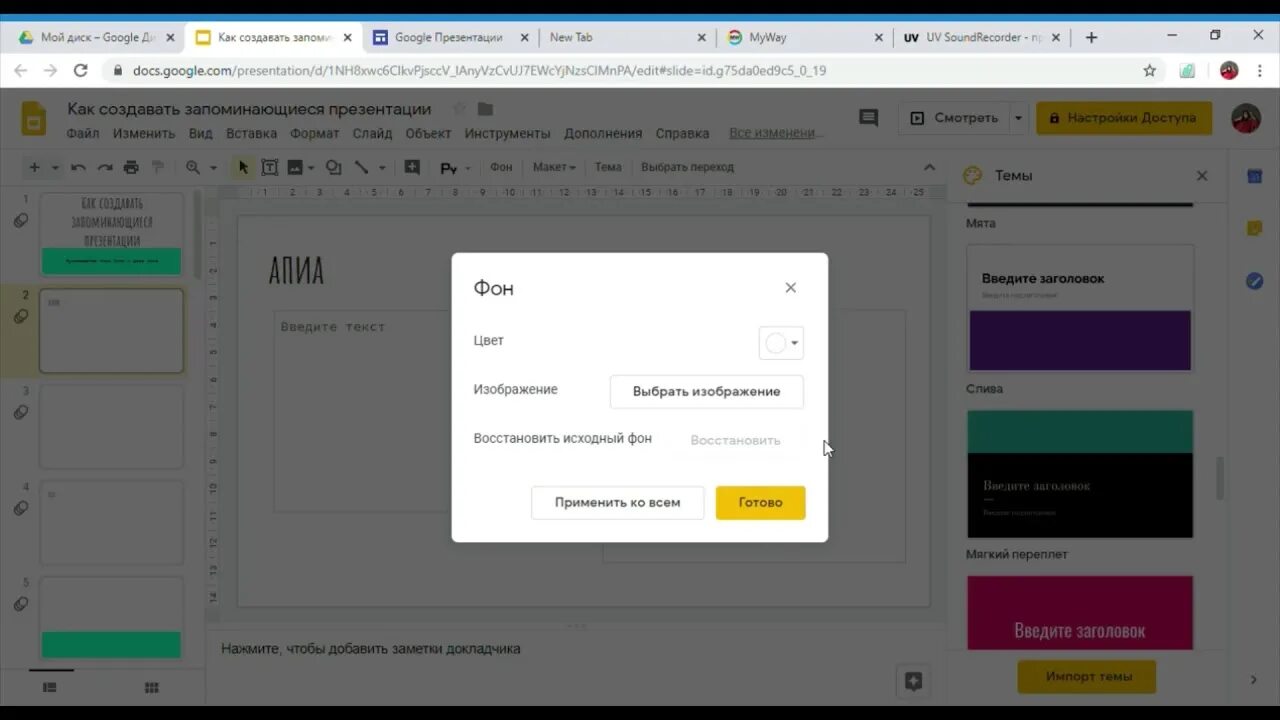Switch to the Google Презентации browser tab
The height and width of the screenshot is (720, 1280).
coord(448,37)
